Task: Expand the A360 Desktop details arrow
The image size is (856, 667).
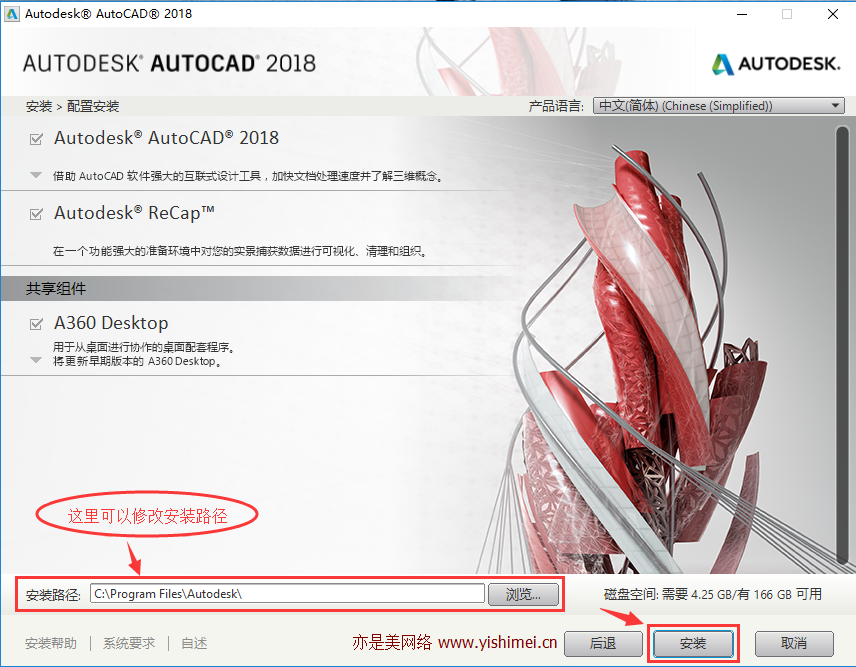Action: [x=36, y=360]
